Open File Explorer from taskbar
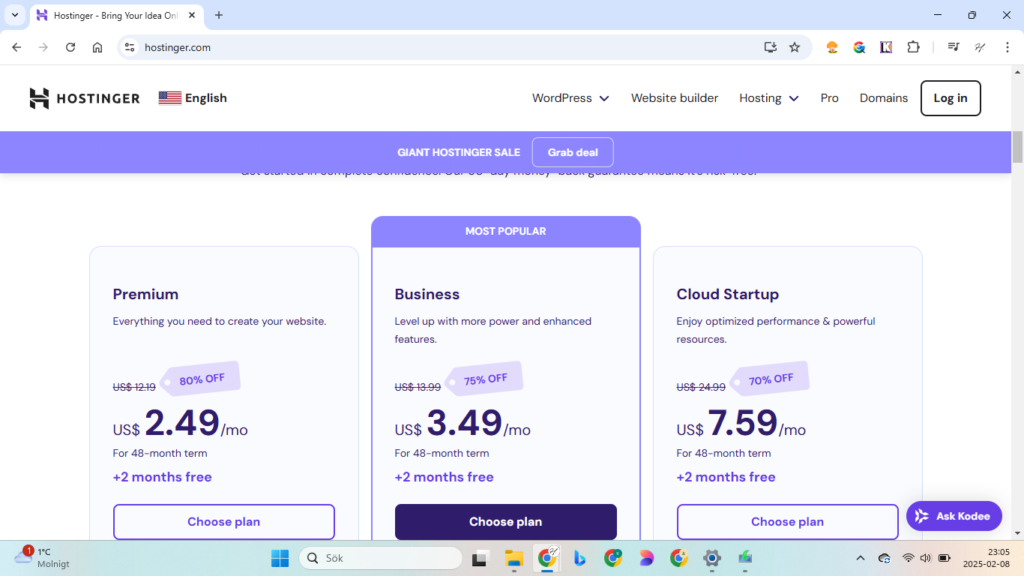This screenshot has width=1024, height=576. 514,558
